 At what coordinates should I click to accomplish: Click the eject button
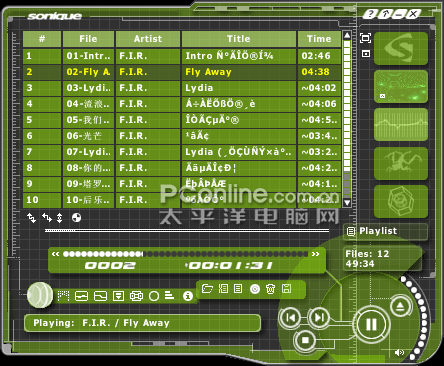coord(400,306)
